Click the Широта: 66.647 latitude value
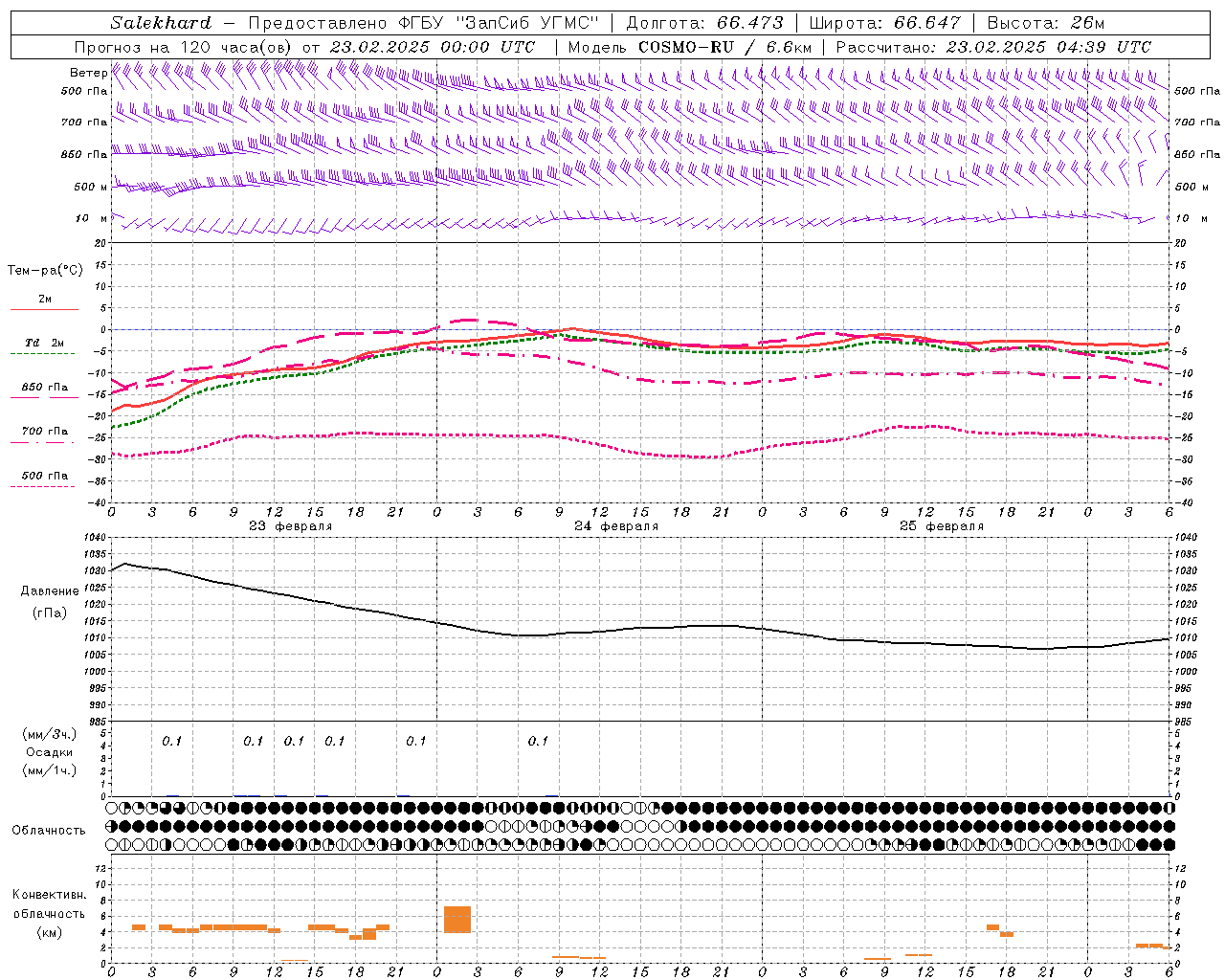Screen dimensions: 1225x980 pyautogui.click(x=884, y=23)
